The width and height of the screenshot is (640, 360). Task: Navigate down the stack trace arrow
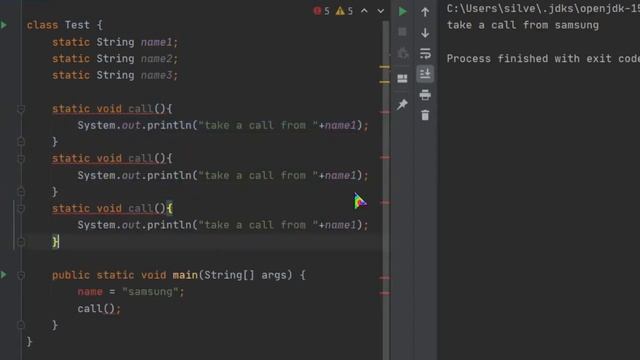[425, 33]
